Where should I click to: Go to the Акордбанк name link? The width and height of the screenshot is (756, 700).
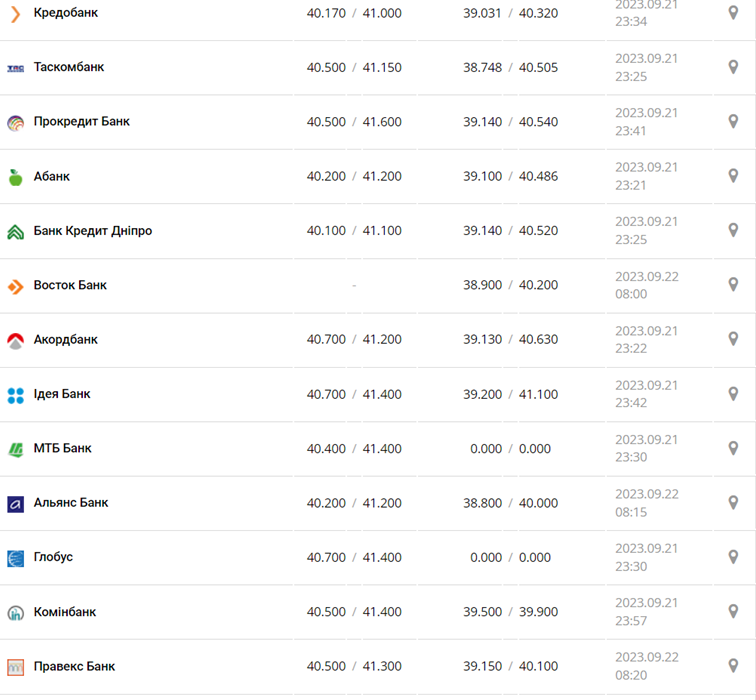[66, 339]
